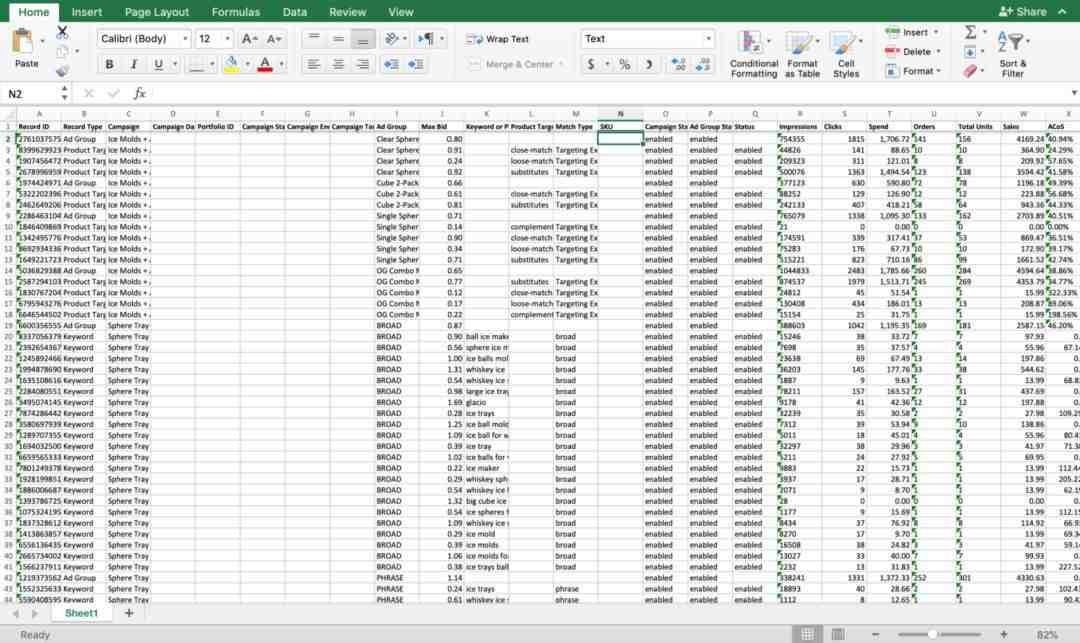Click the insert function fx icon
The height and width of the screenshot is (643, 1080).
click(x=140, y=93)
